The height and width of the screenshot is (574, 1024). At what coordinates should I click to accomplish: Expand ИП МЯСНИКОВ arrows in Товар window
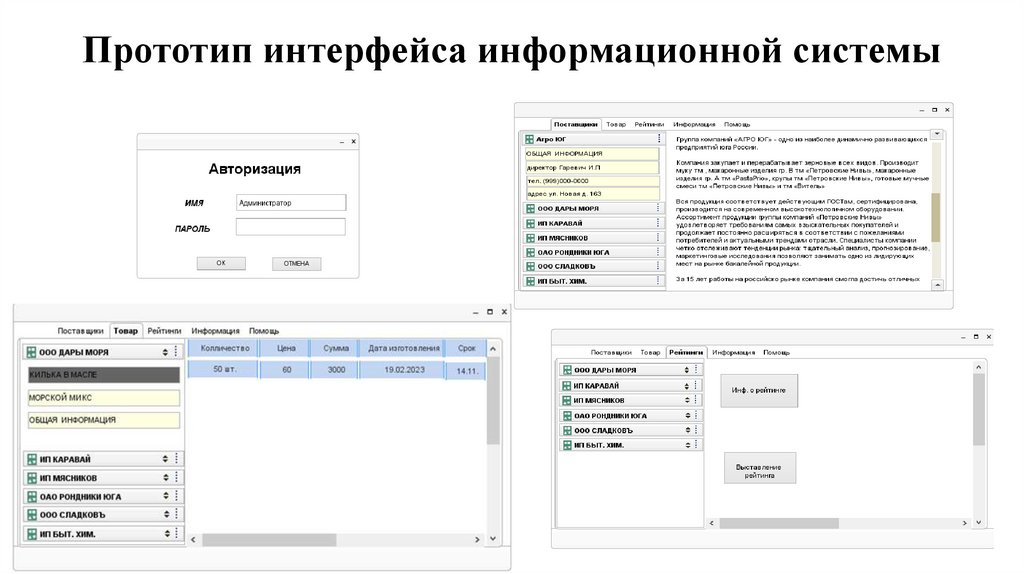[166, 478]
